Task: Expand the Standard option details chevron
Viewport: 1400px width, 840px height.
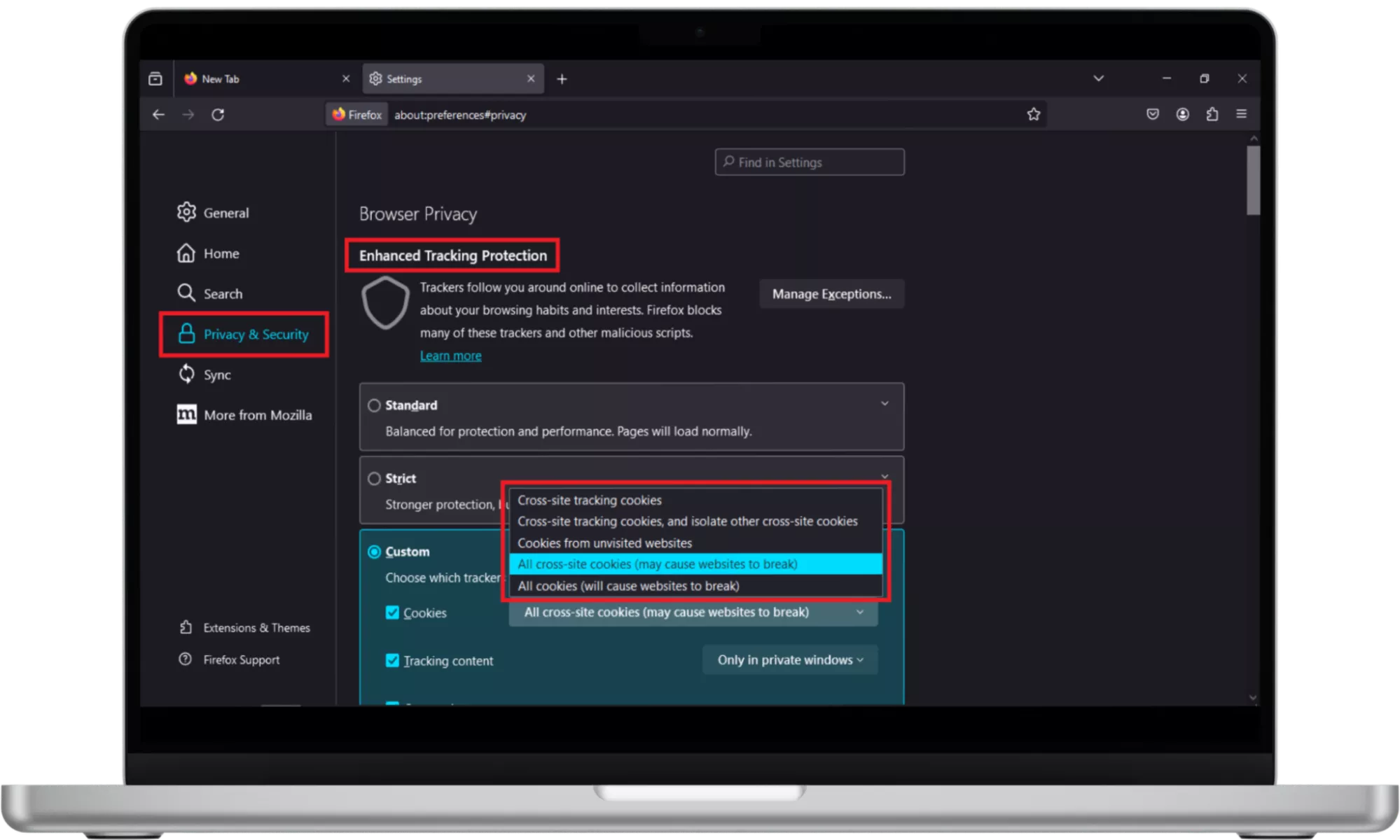Action: 885,403
